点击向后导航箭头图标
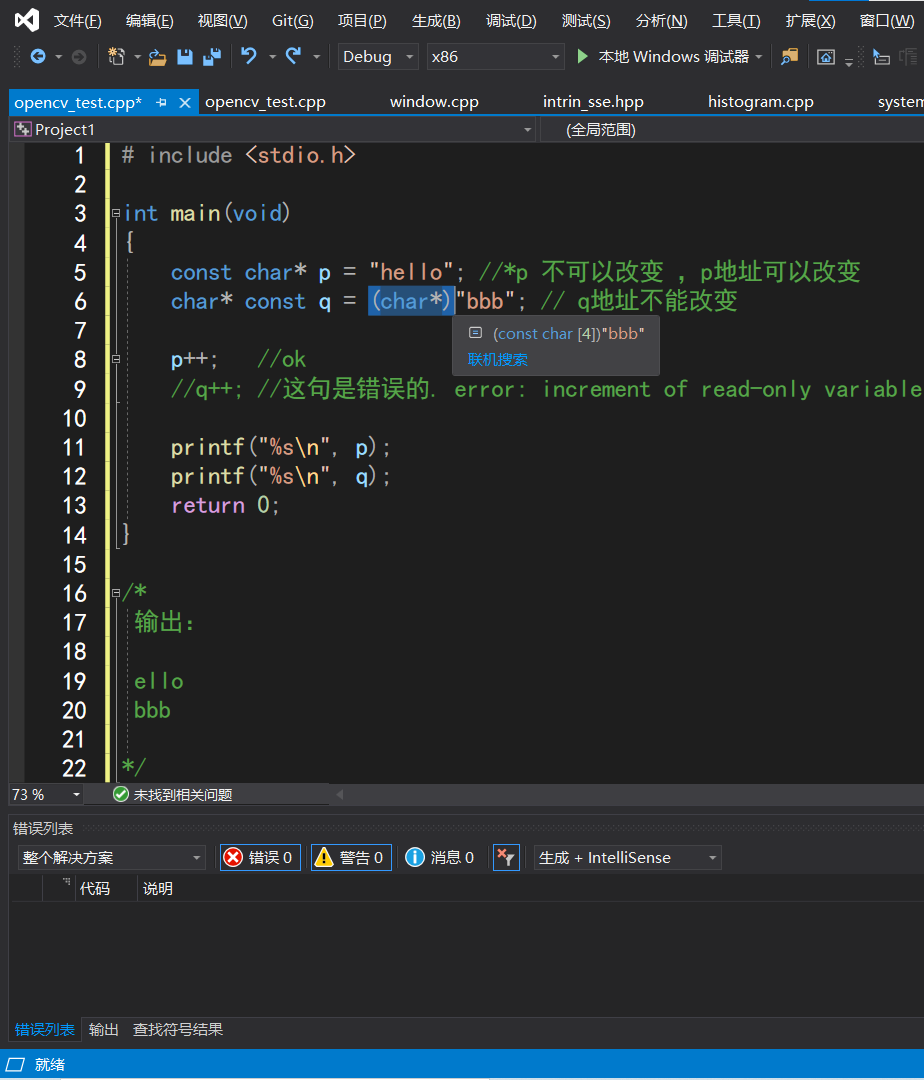The height and width of the screenshot is (1080, 924). [x=39, y=57]
